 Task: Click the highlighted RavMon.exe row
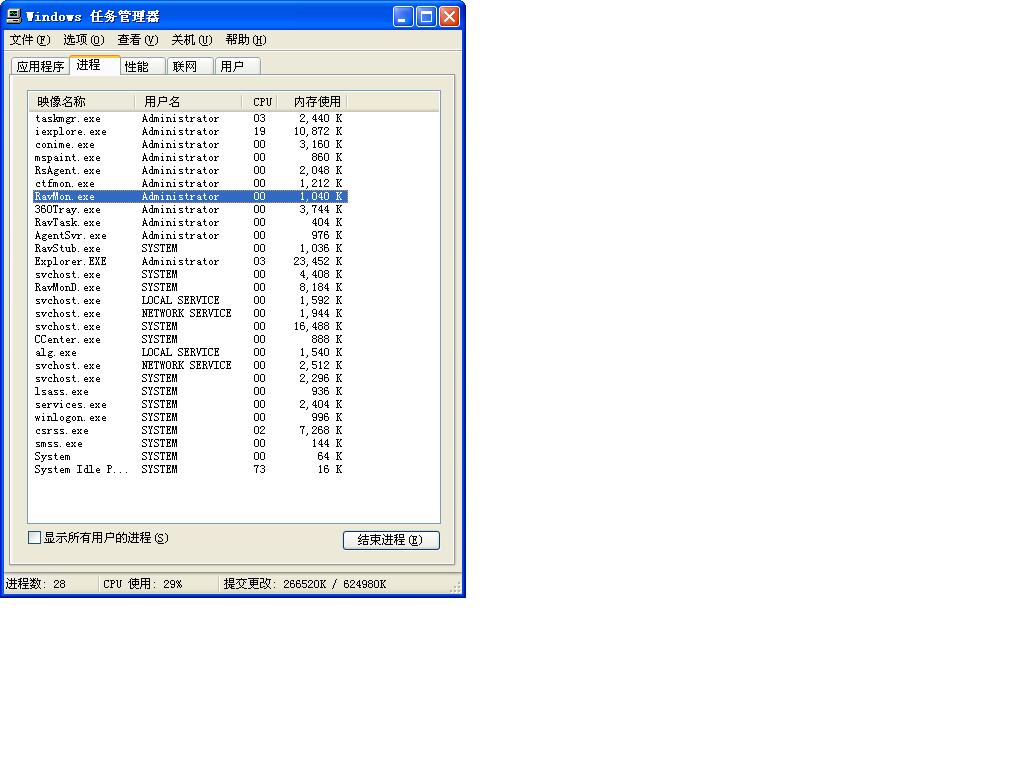[189, 197]
